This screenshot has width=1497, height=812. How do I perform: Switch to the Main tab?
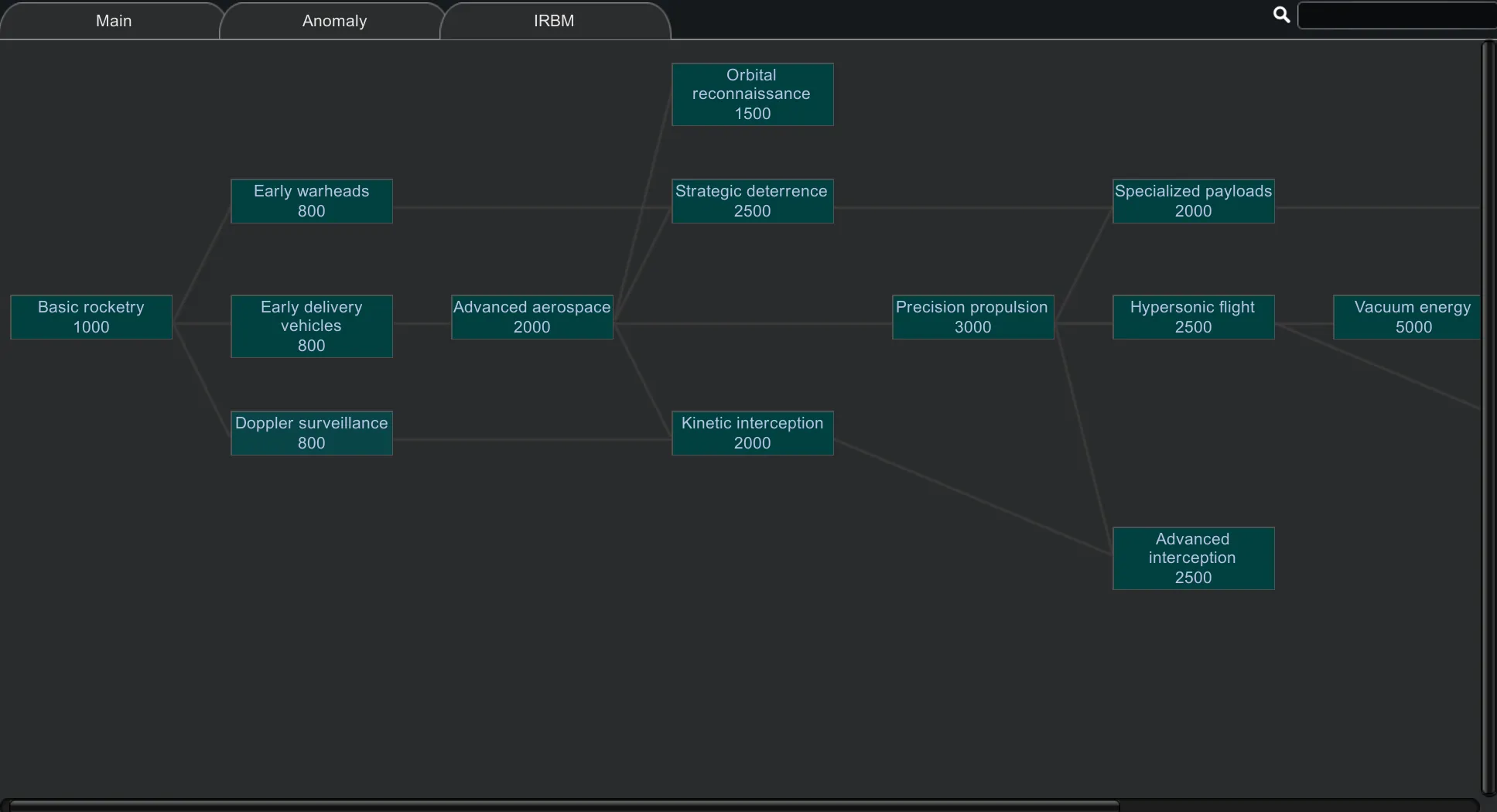click(113, 21)
